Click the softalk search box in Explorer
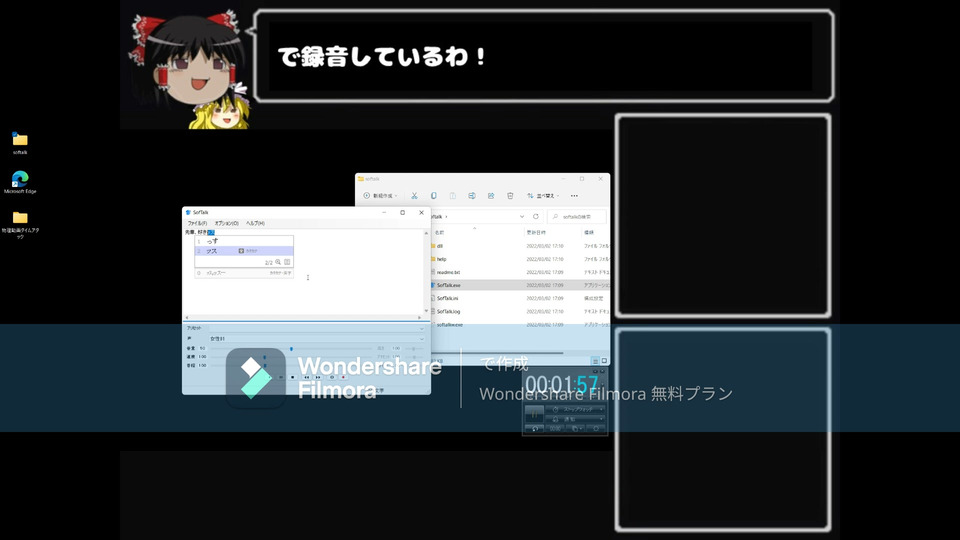This screenshot has width=960, height=540. pos(577,216)
